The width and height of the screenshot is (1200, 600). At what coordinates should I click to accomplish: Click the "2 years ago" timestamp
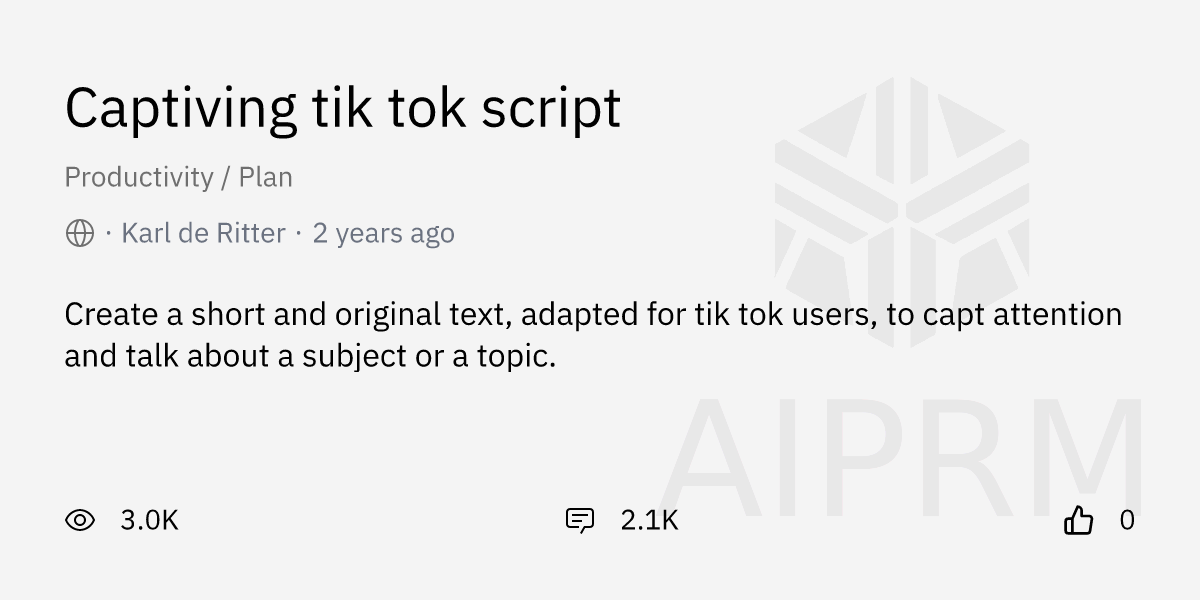(383, 234)
